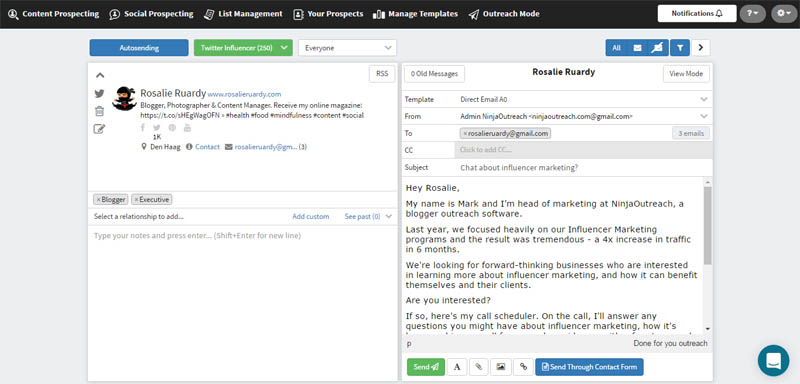Click the ninja avatar thumbnail
Viewport: 800px width, 384px height.
[124, 98]
